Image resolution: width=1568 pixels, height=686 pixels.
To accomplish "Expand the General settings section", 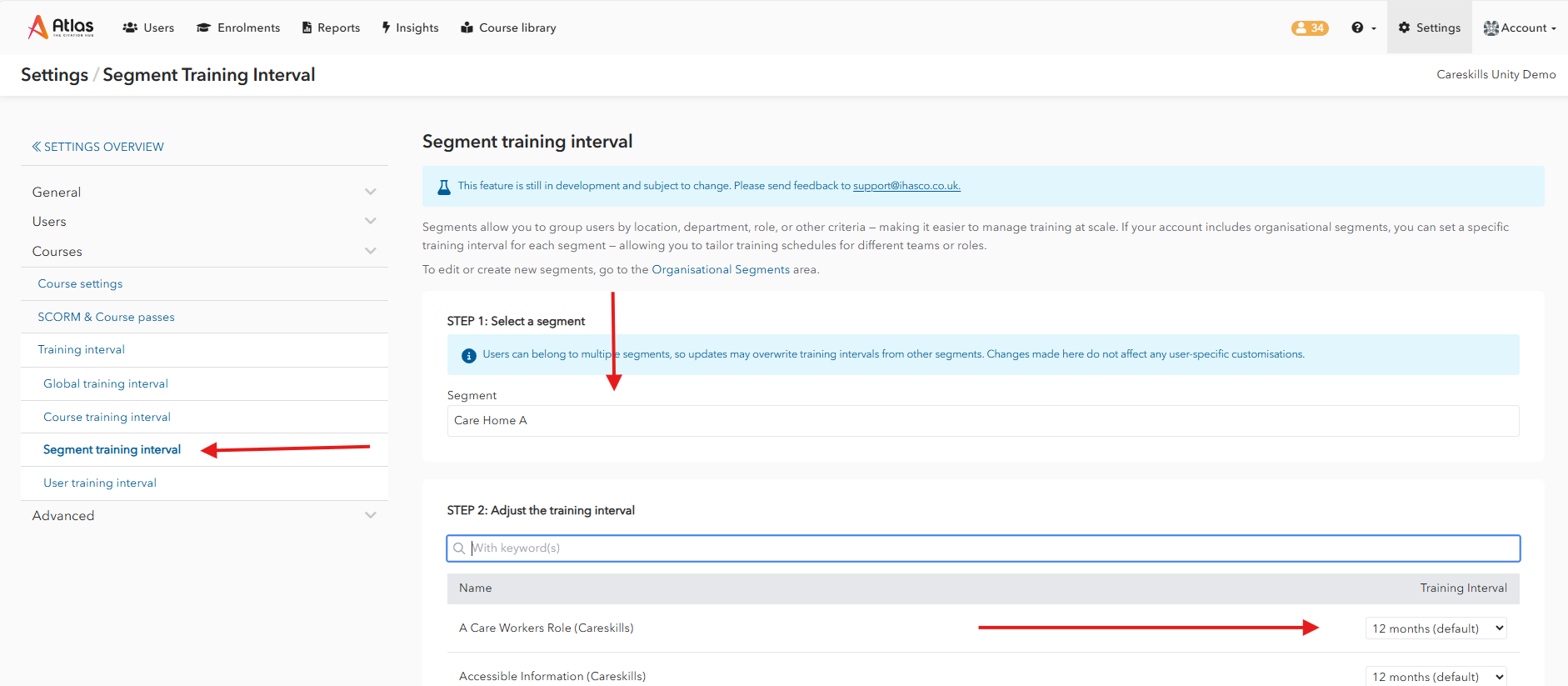I will pos(204,192).
